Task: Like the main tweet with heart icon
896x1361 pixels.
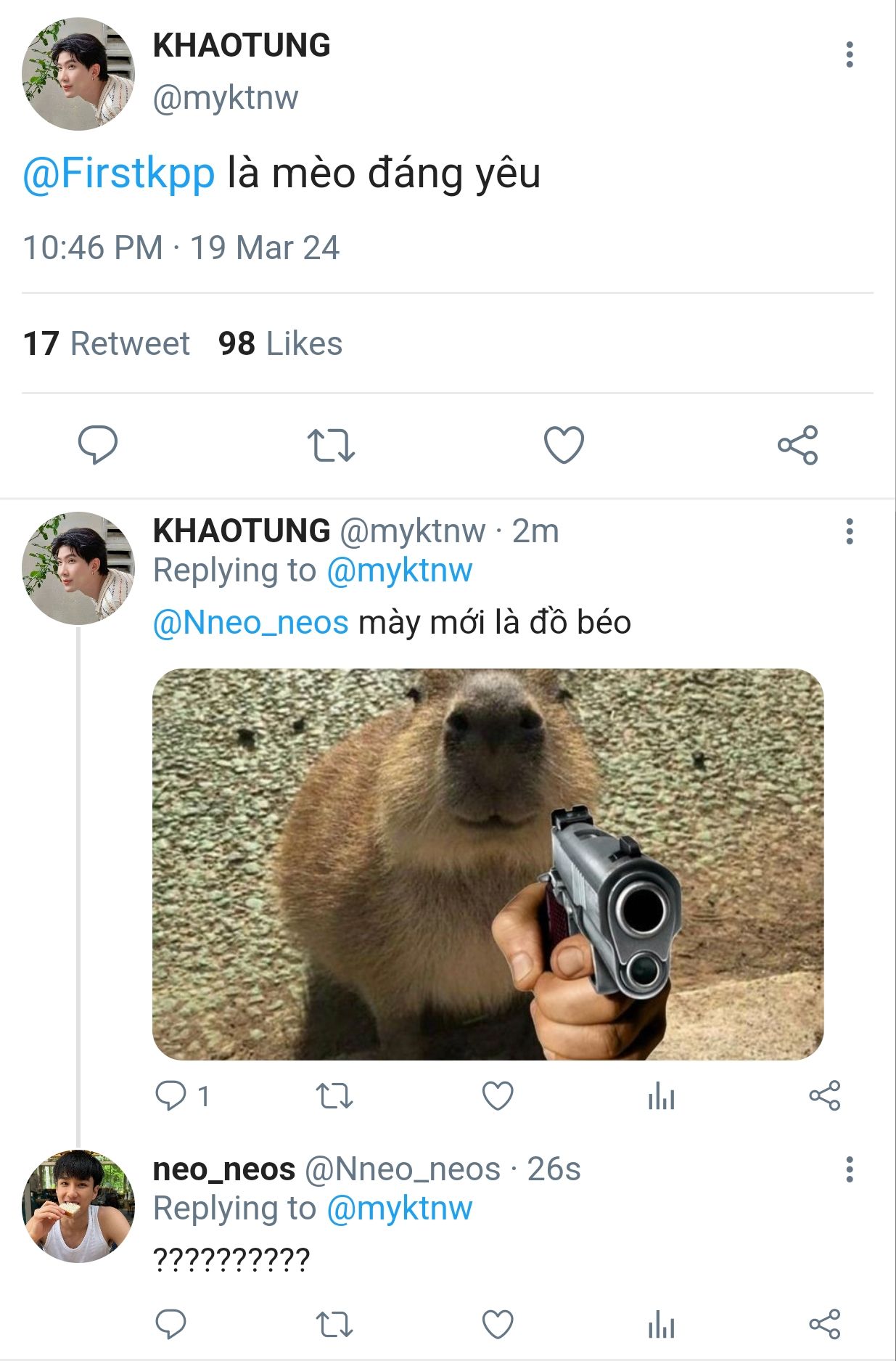Action: coord(564,445)
